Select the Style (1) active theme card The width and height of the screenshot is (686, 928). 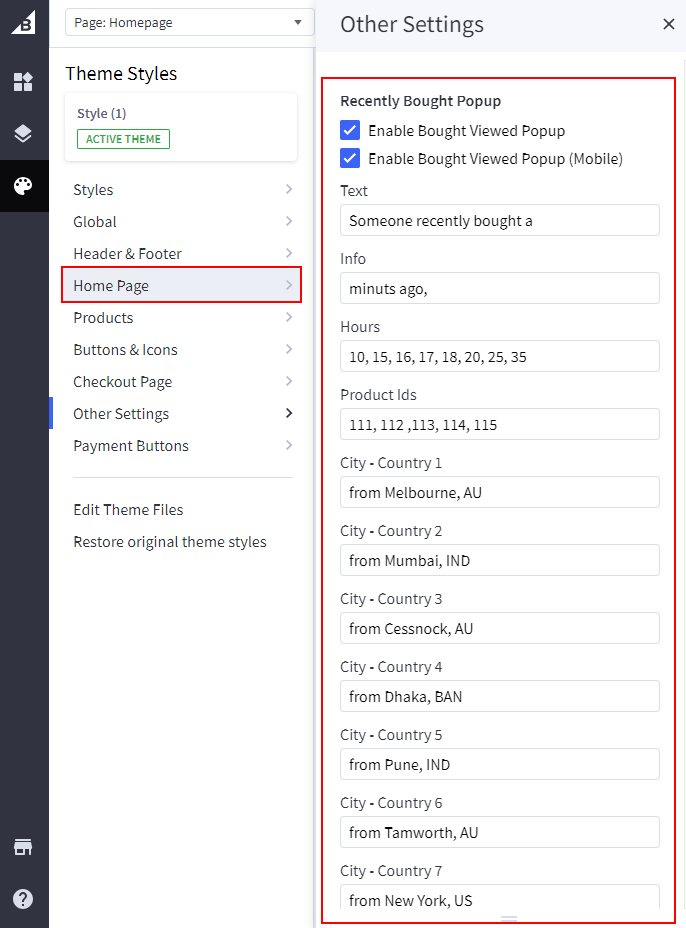(x=181, y=127)
